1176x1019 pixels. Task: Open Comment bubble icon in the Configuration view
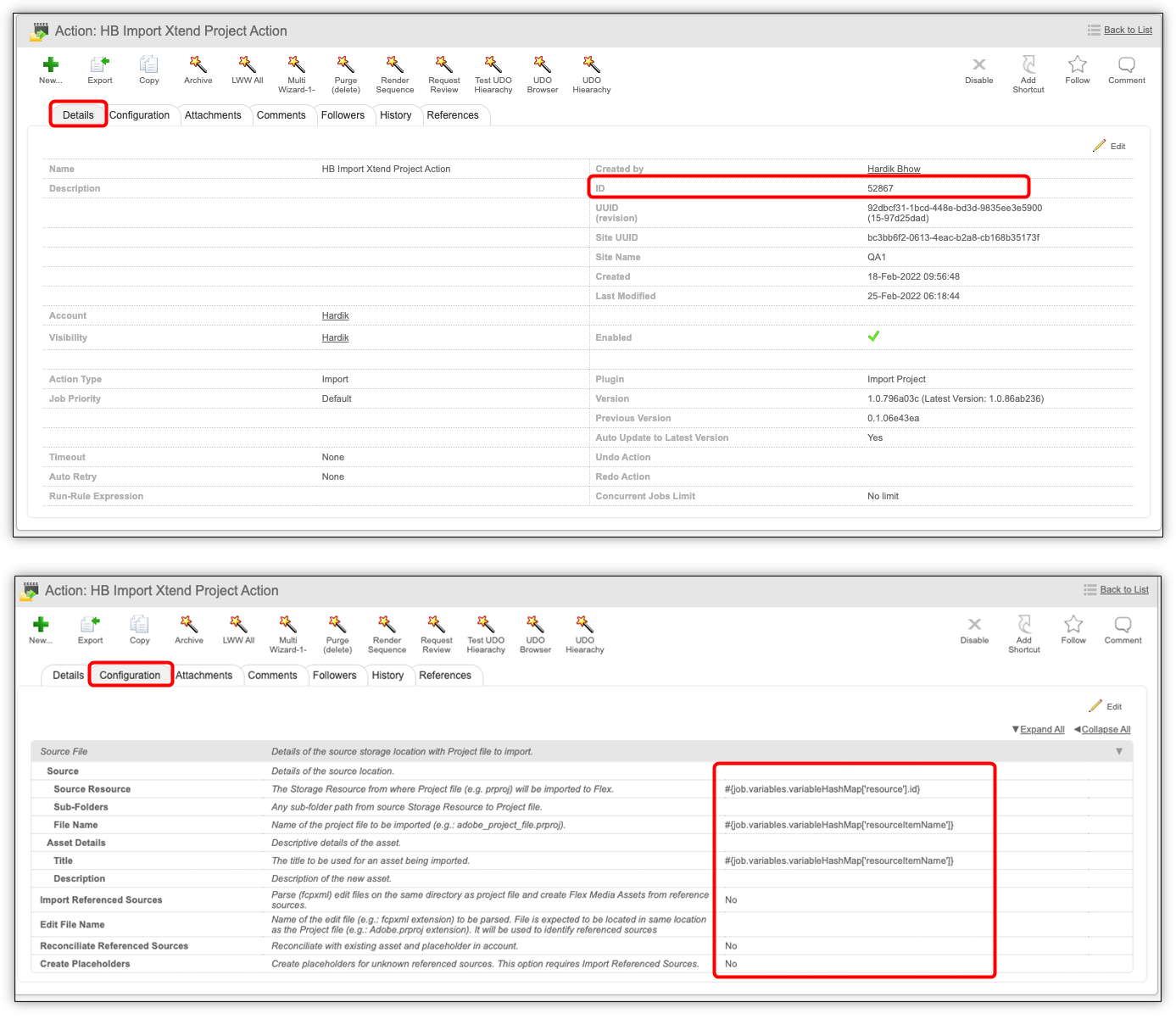click(x=1123, y=626)
